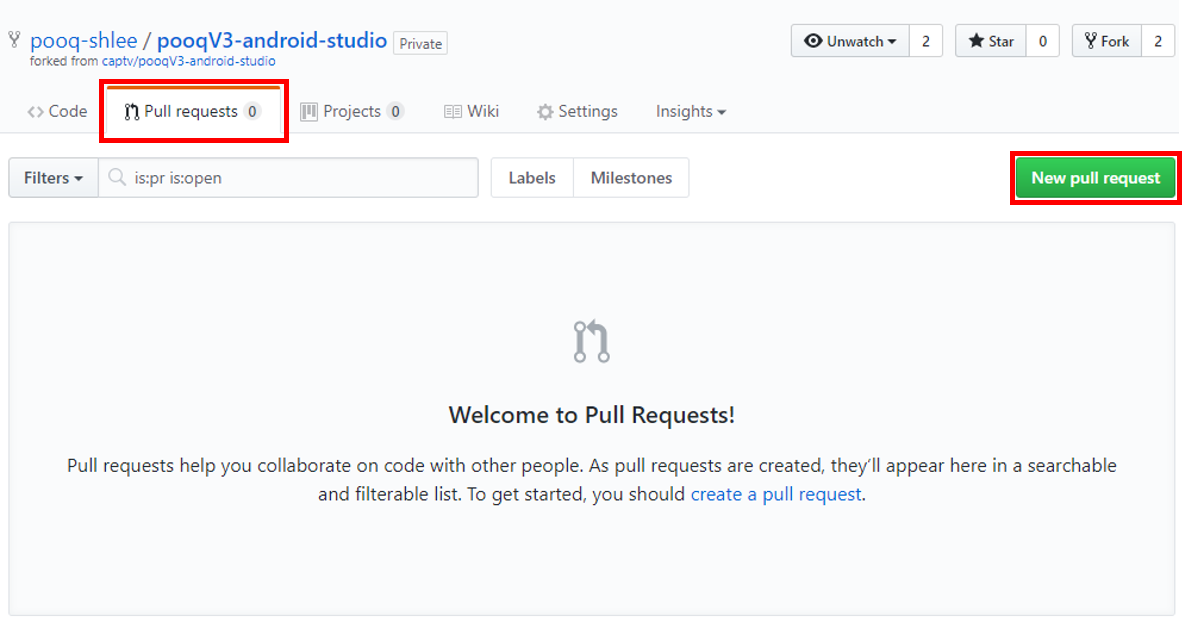Viewport: 1182px width, 622px height.
Task: Click the magnifier icon in the search box
Action: point(117,177)
